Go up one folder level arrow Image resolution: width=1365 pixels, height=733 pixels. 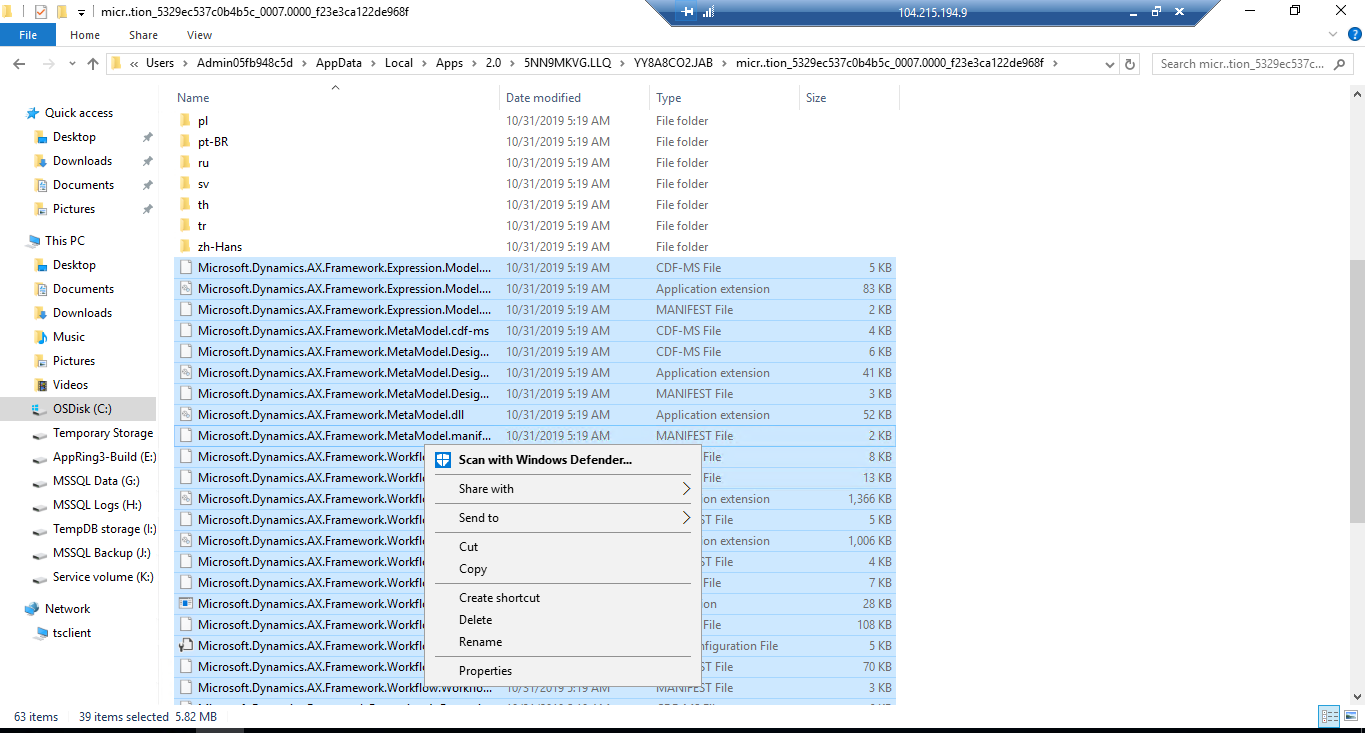[x=93, y=63]
